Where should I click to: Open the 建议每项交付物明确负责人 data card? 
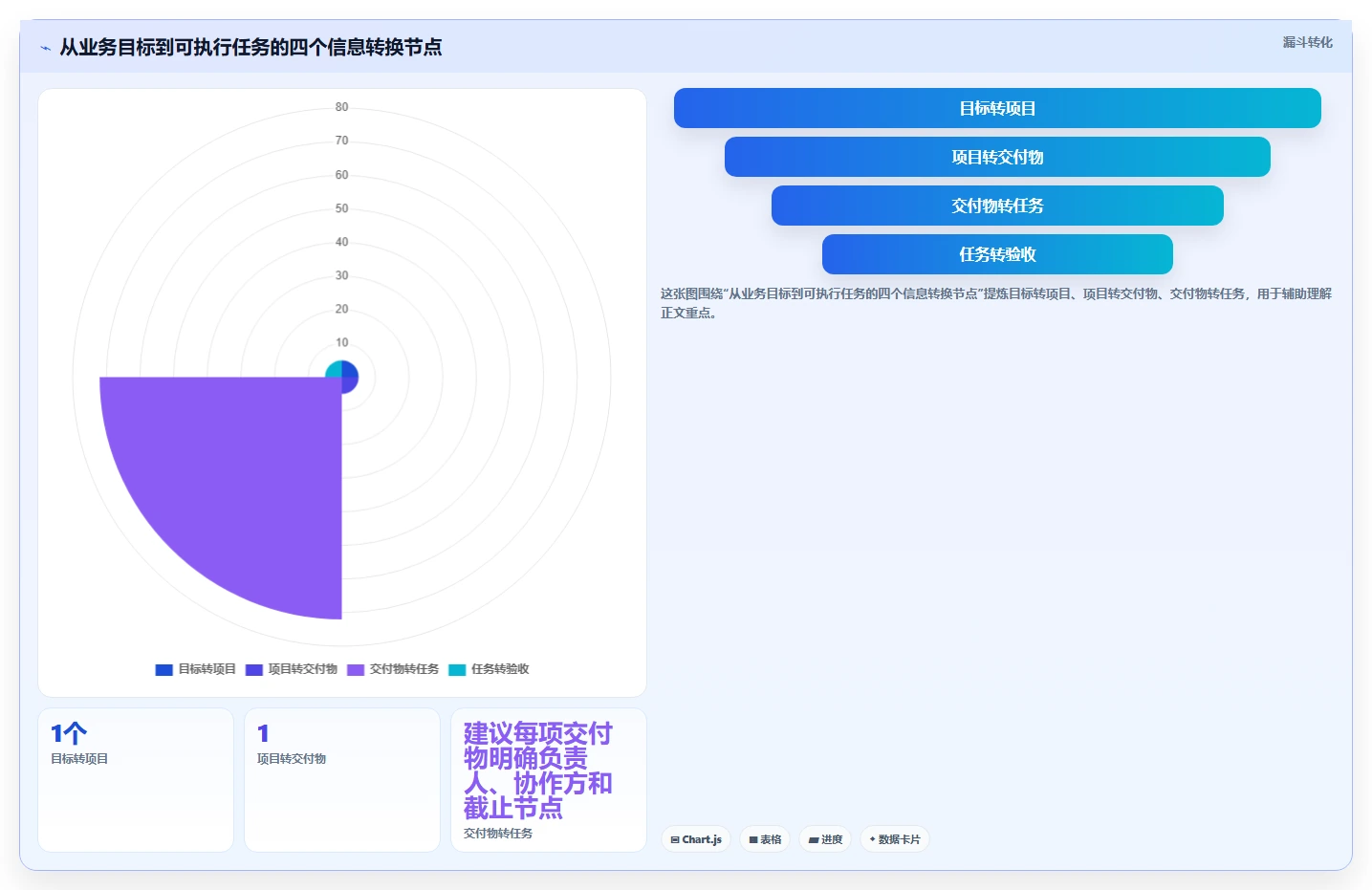(x=549, y=780)
